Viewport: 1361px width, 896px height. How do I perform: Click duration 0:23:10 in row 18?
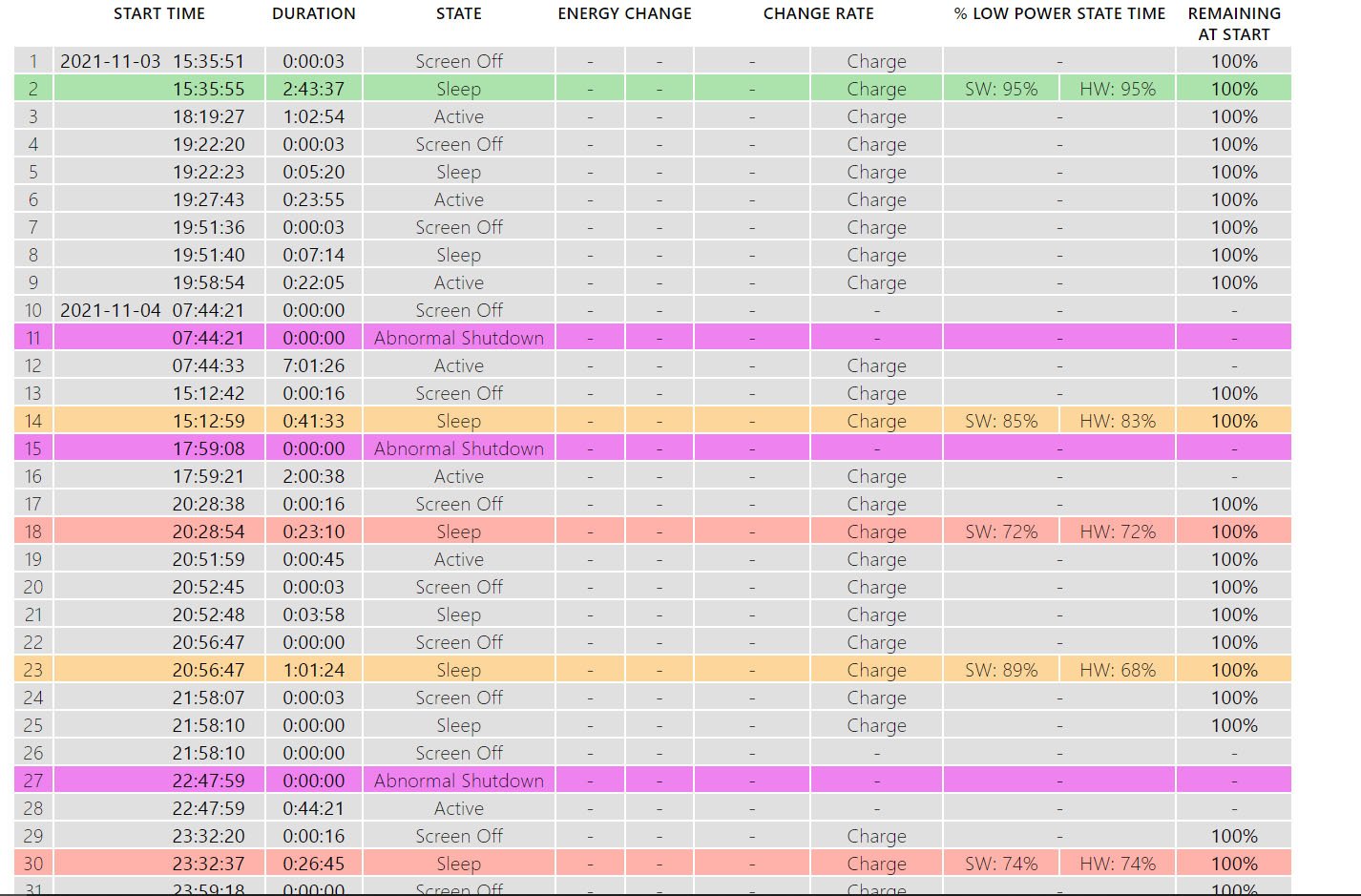[x=313, y=531]
